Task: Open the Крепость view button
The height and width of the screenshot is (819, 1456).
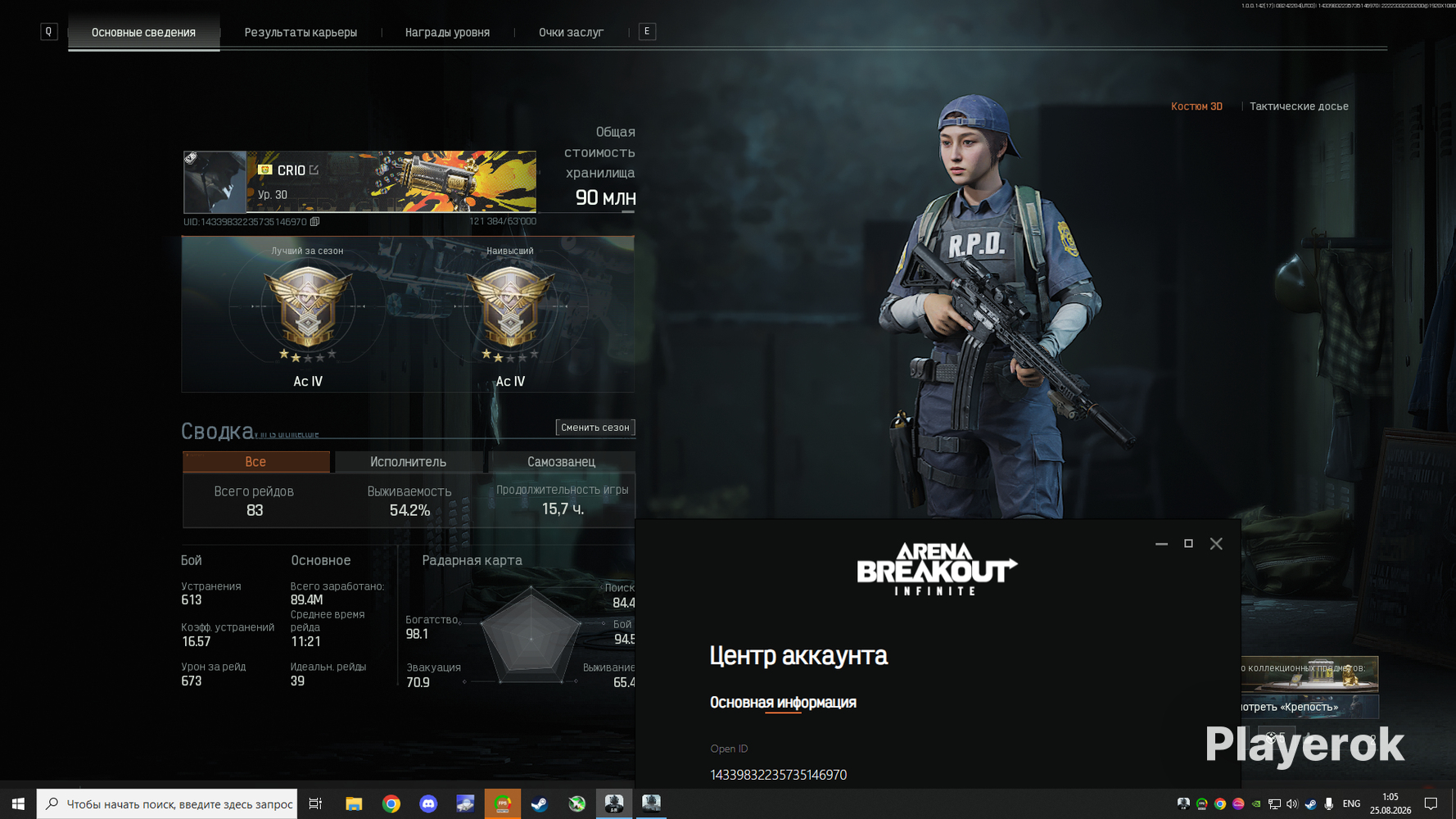Action: click(x=1309, y=707)
